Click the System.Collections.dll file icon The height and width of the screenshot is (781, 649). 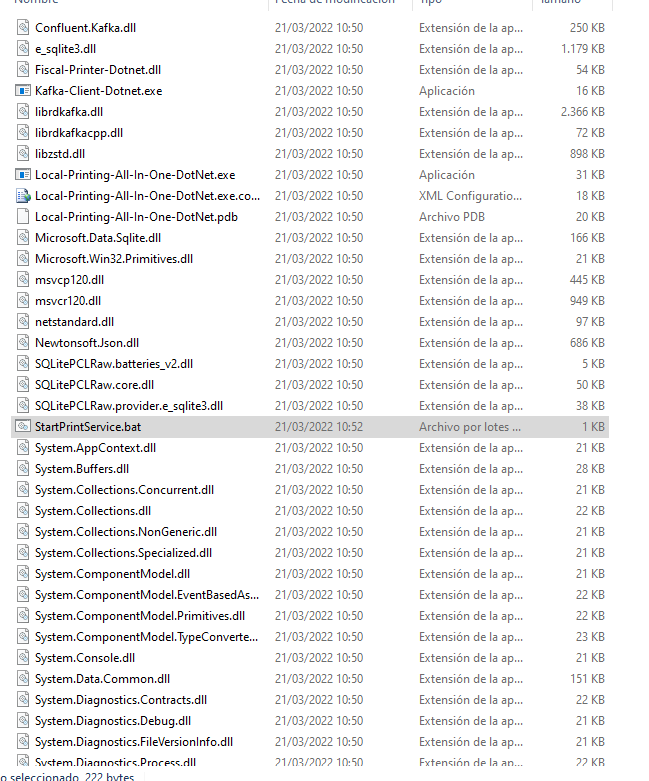23,511
